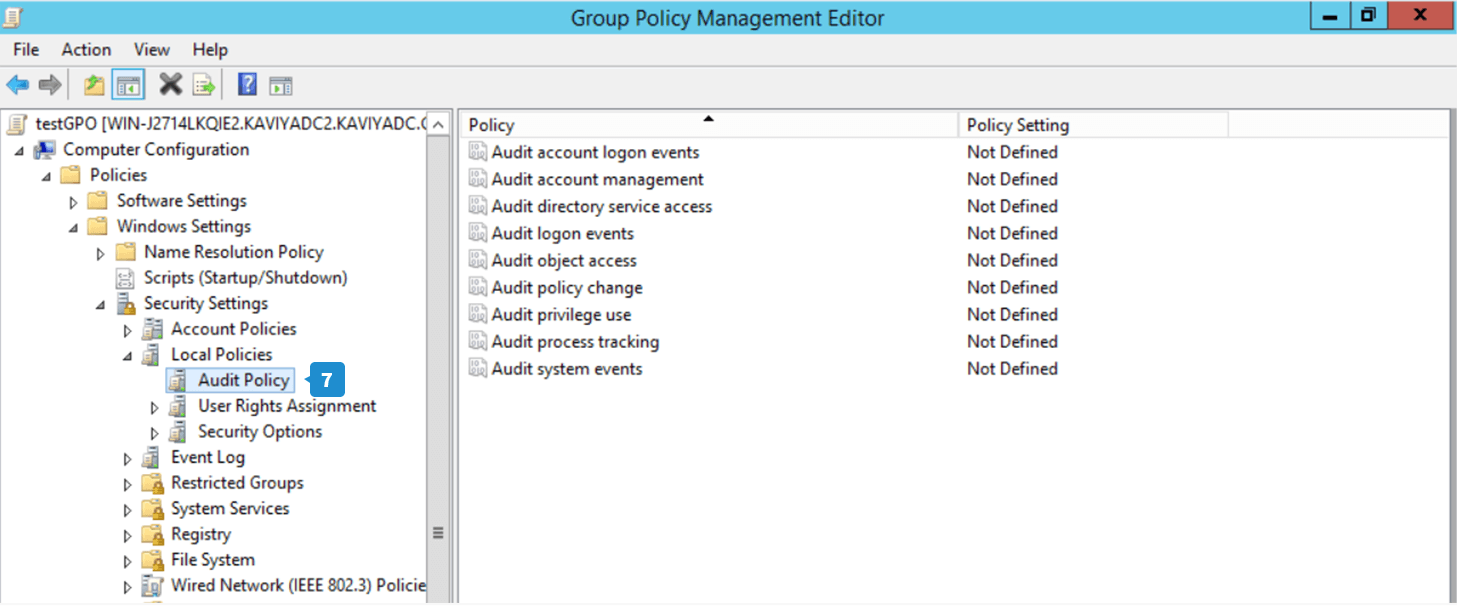The width and height of the screenshot is (1457, 606).
Task: Click the Delete X toolbar icon
Action: (171, 85)
